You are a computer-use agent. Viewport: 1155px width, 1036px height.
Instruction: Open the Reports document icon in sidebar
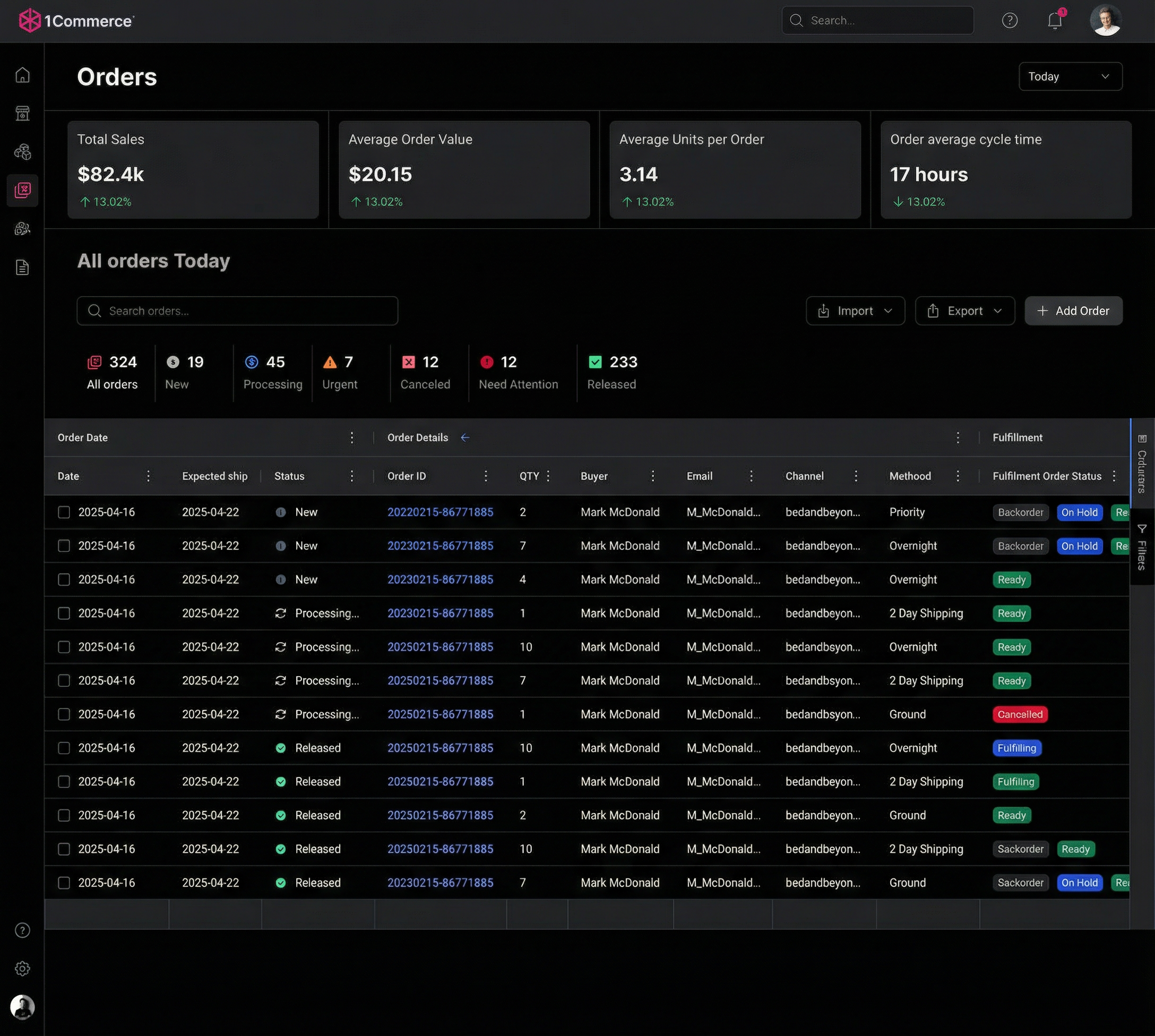23,267
